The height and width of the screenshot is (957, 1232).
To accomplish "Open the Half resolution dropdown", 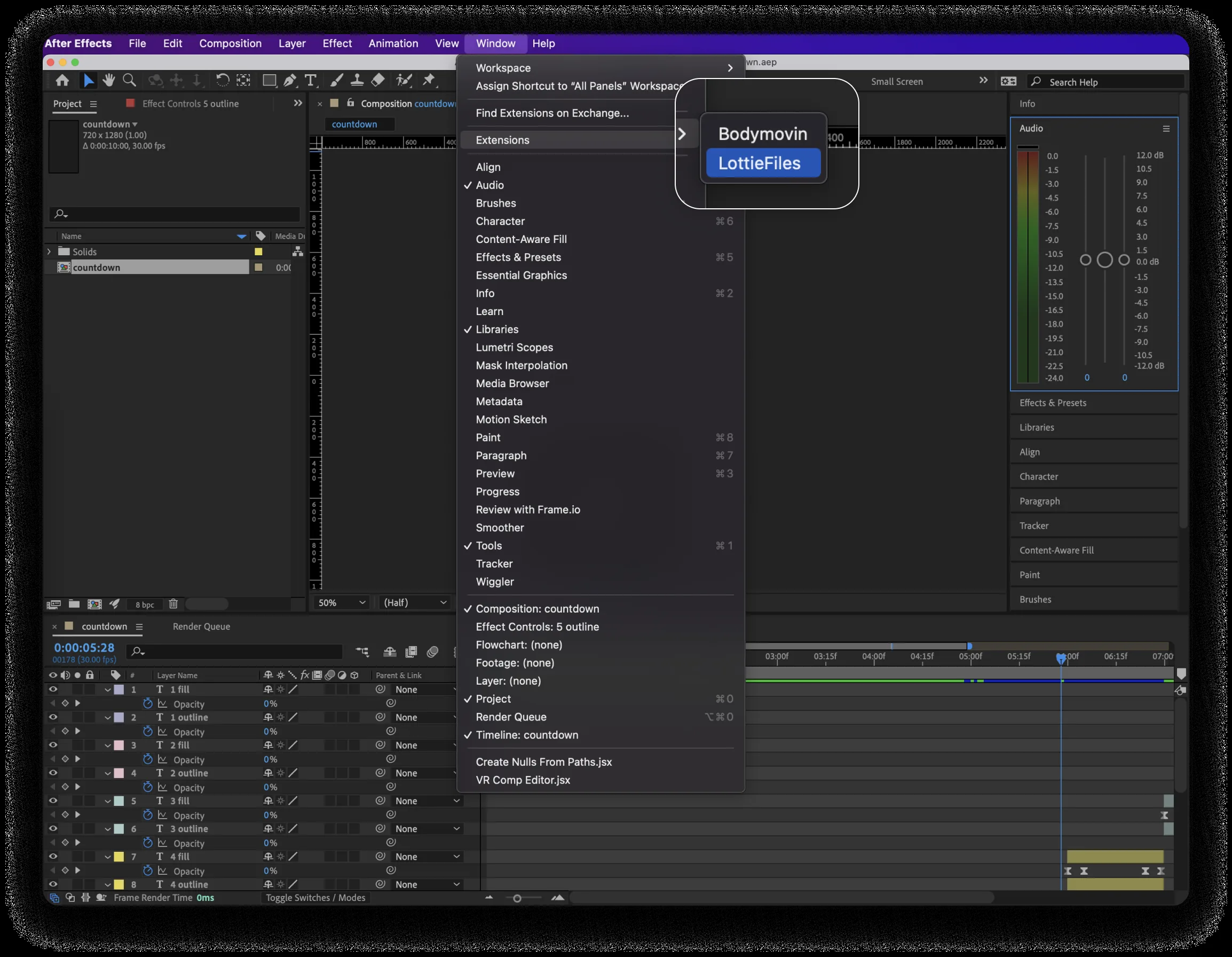I will coord(415,603).
